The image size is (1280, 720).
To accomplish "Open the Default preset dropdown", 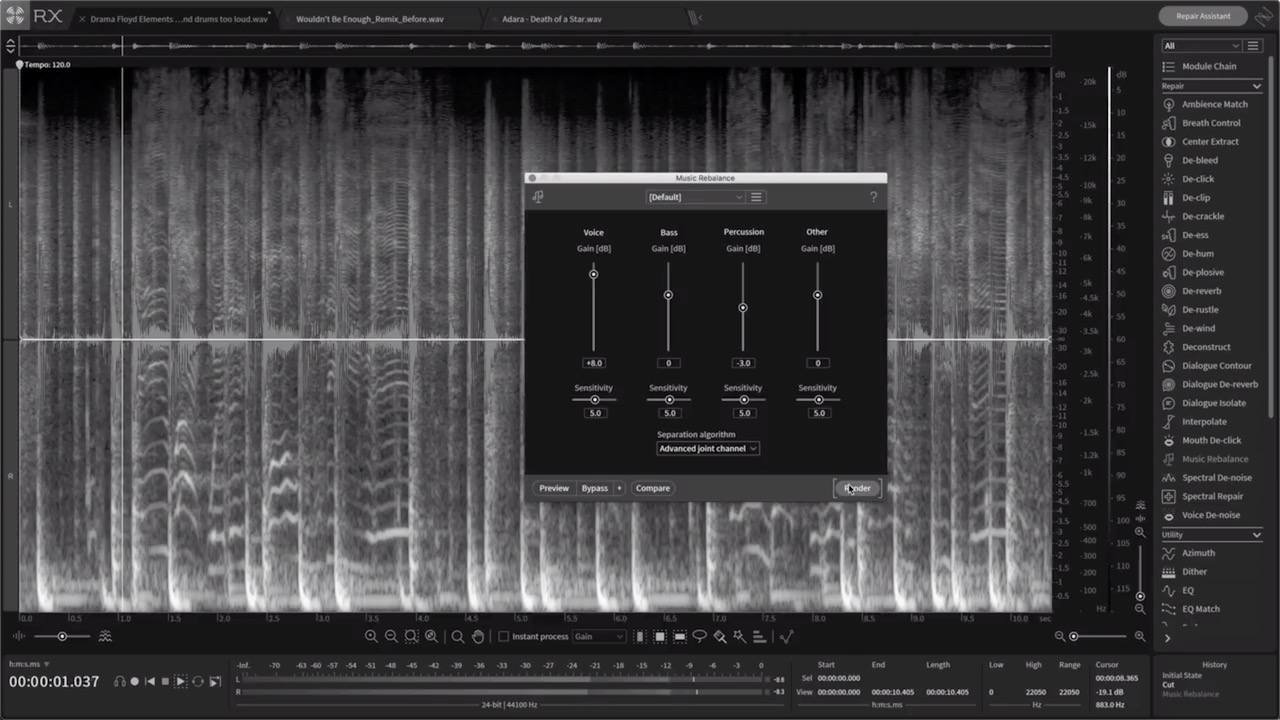I will click(695, 197).
